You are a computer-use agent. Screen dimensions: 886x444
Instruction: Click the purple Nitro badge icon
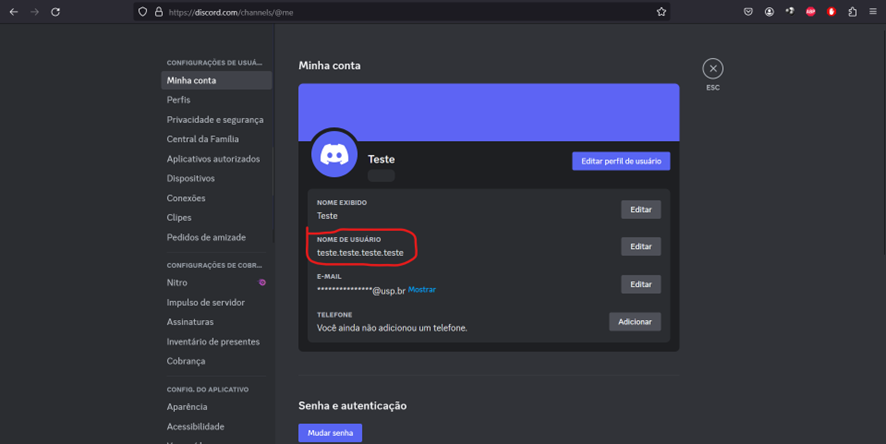(262, 282)
